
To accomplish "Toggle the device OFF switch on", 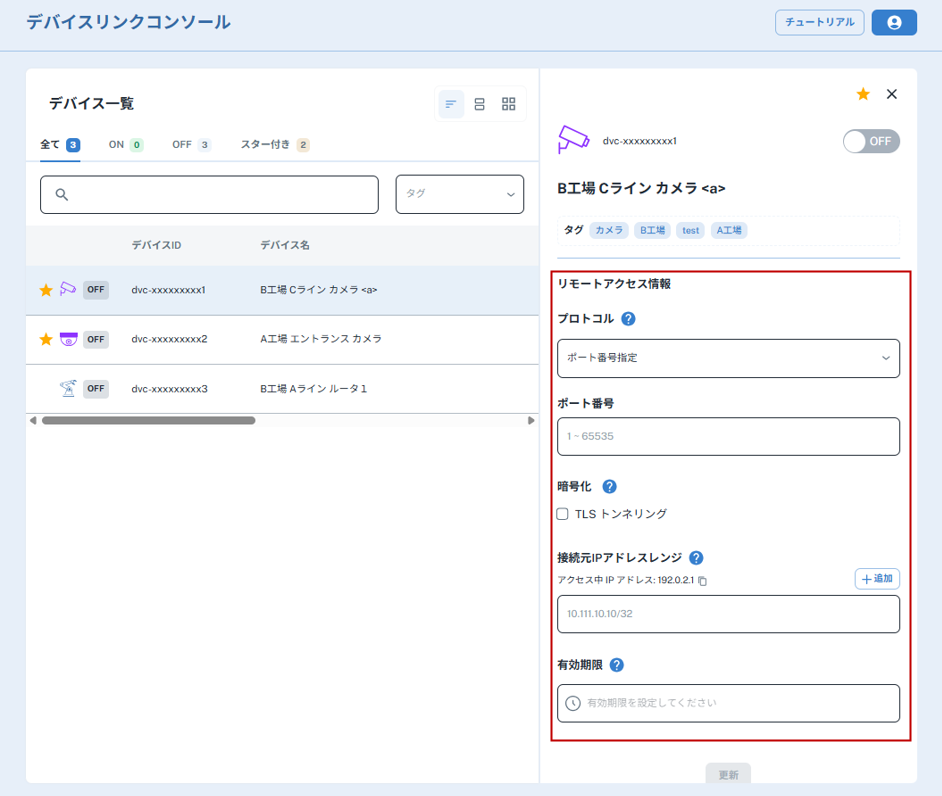I will [x=871, y=141].
